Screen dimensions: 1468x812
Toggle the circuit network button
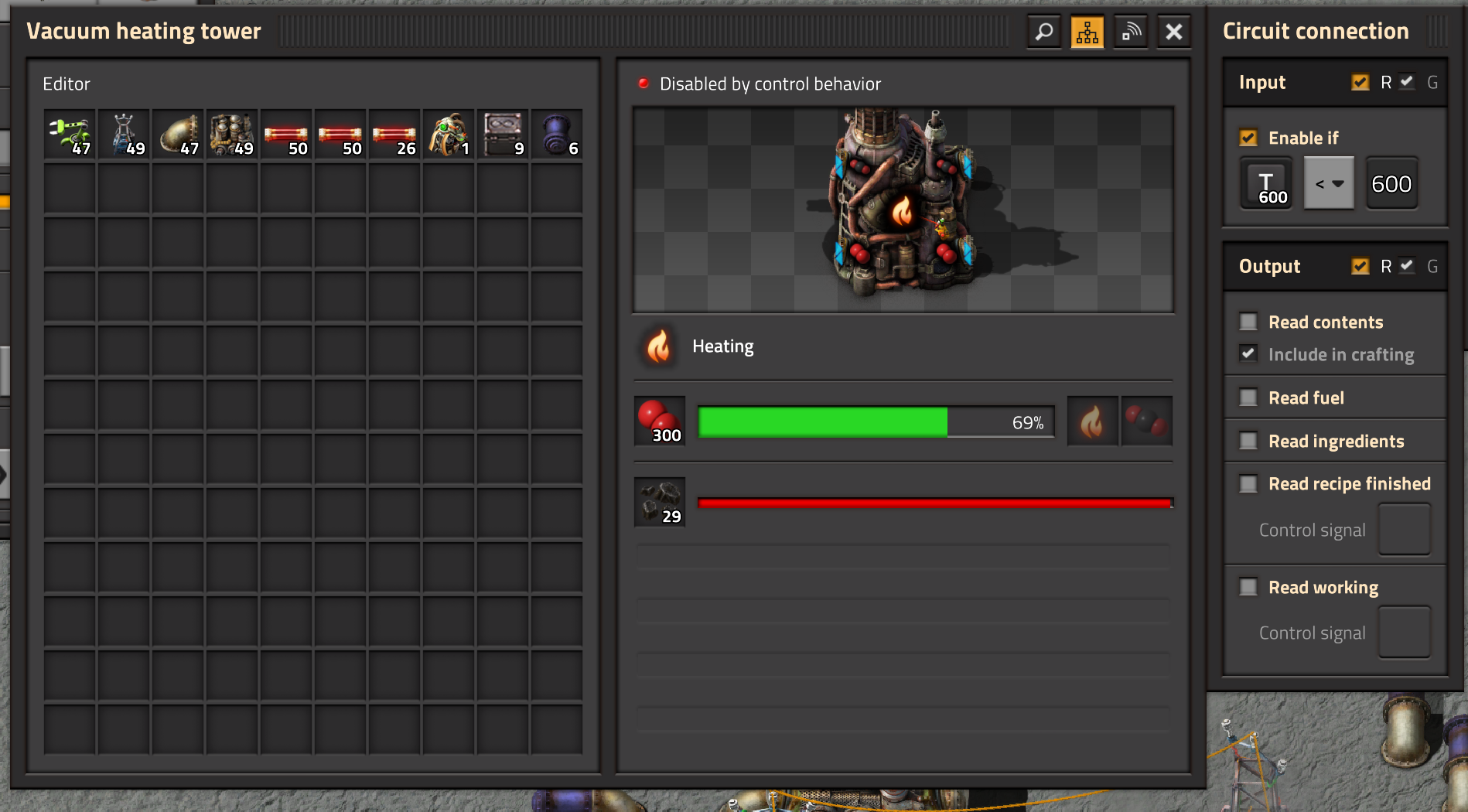coord(1087,32)
